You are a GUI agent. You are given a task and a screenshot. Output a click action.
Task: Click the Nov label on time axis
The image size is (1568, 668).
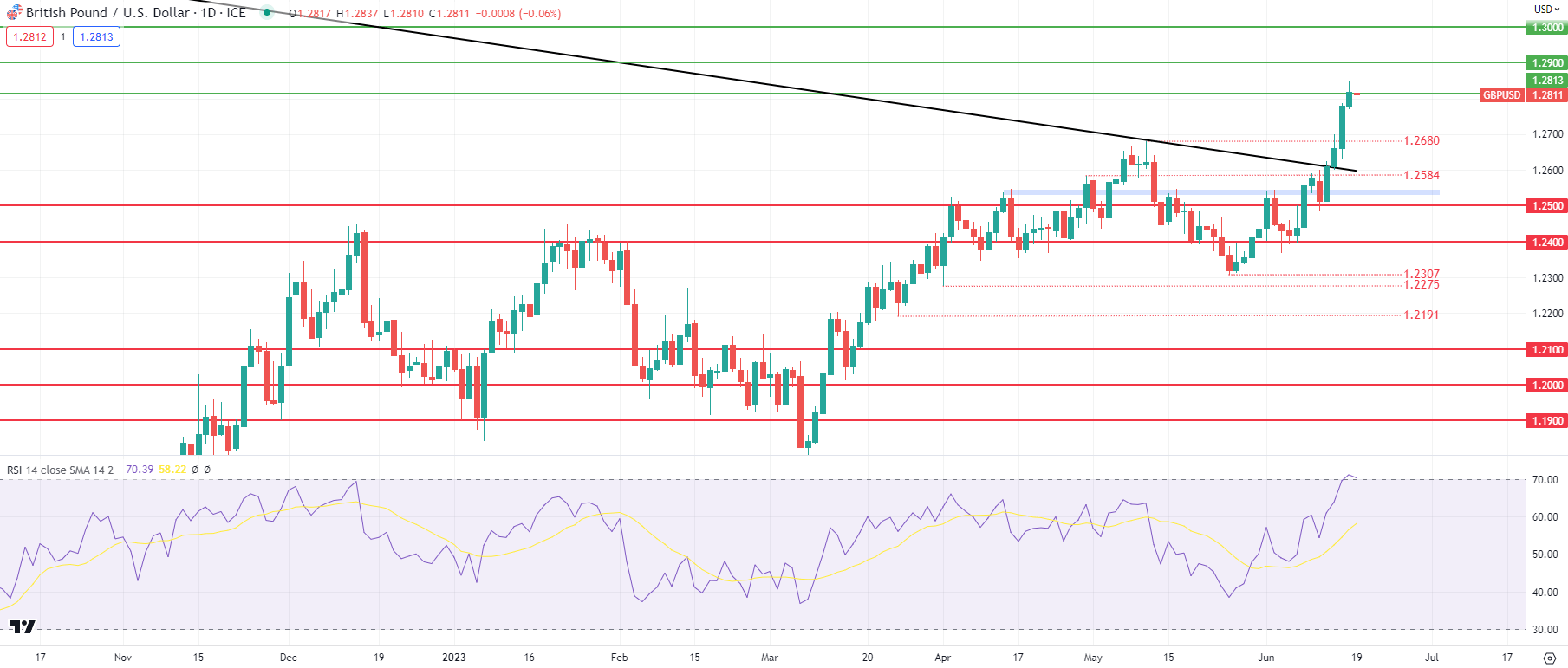[123, 658]
